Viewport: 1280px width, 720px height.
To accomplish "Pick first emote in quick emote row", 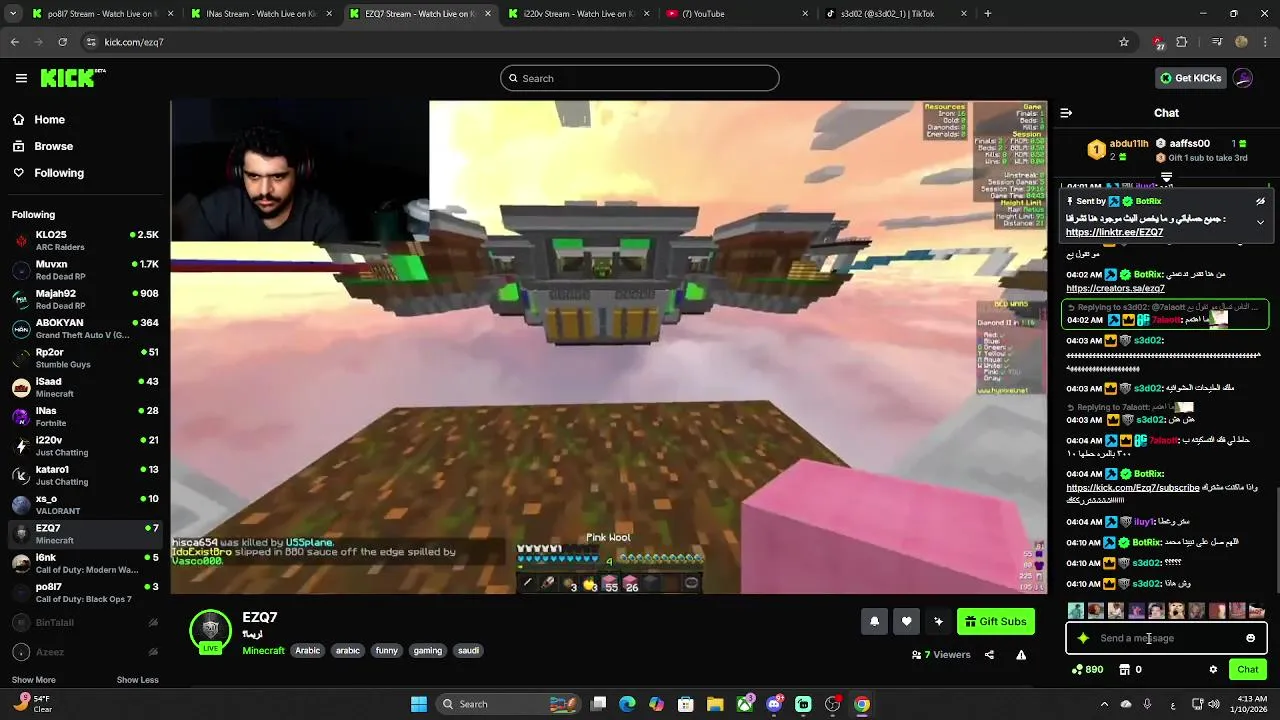I will 1076,610.
